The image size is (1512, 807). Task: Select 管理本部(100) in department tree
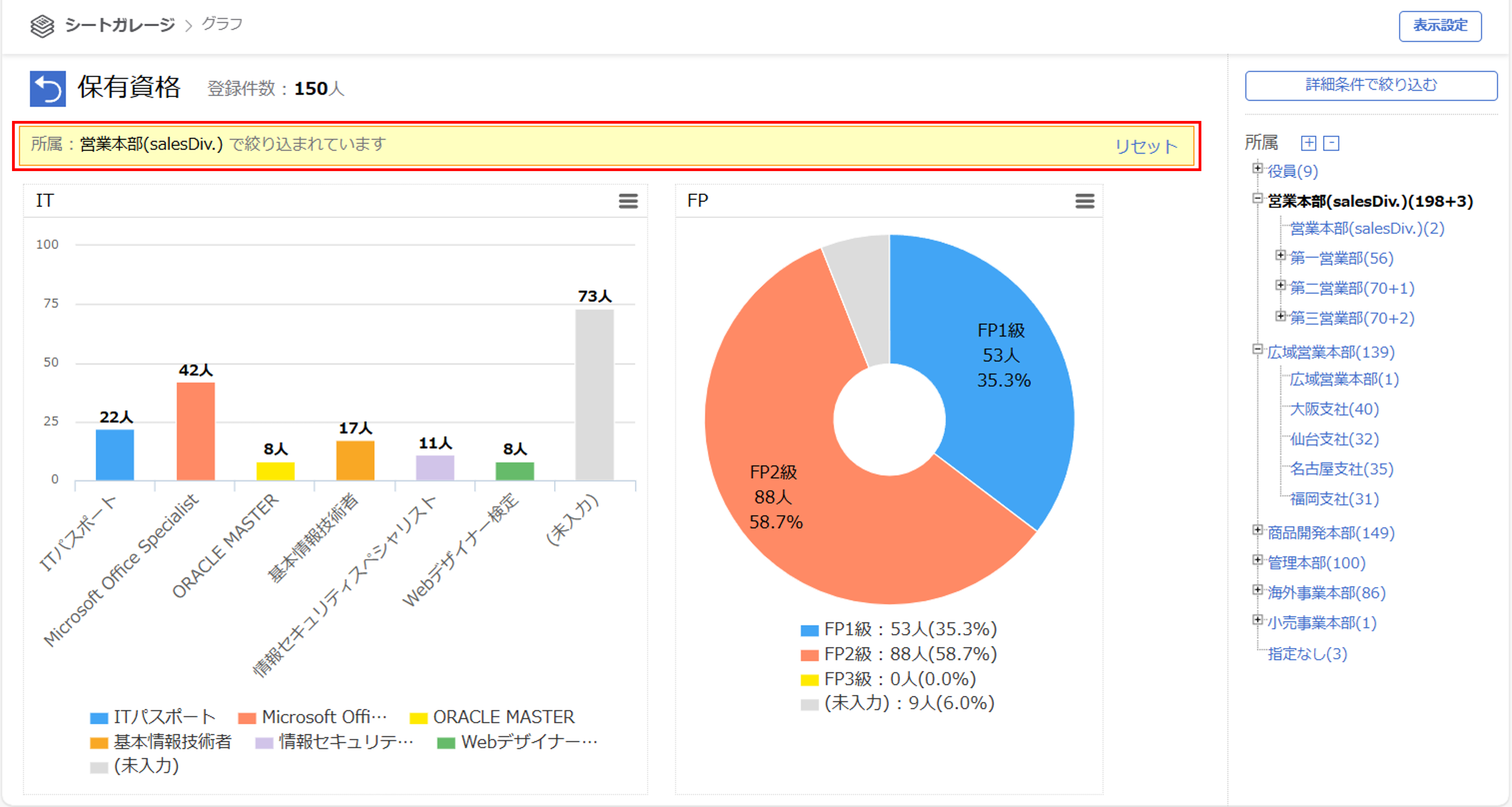point(1316,563)
